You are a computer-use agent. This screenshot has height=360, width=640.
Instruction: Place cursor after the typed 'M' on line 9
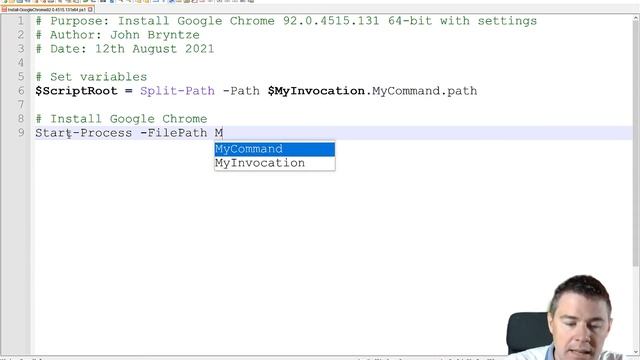click(222, 133)
